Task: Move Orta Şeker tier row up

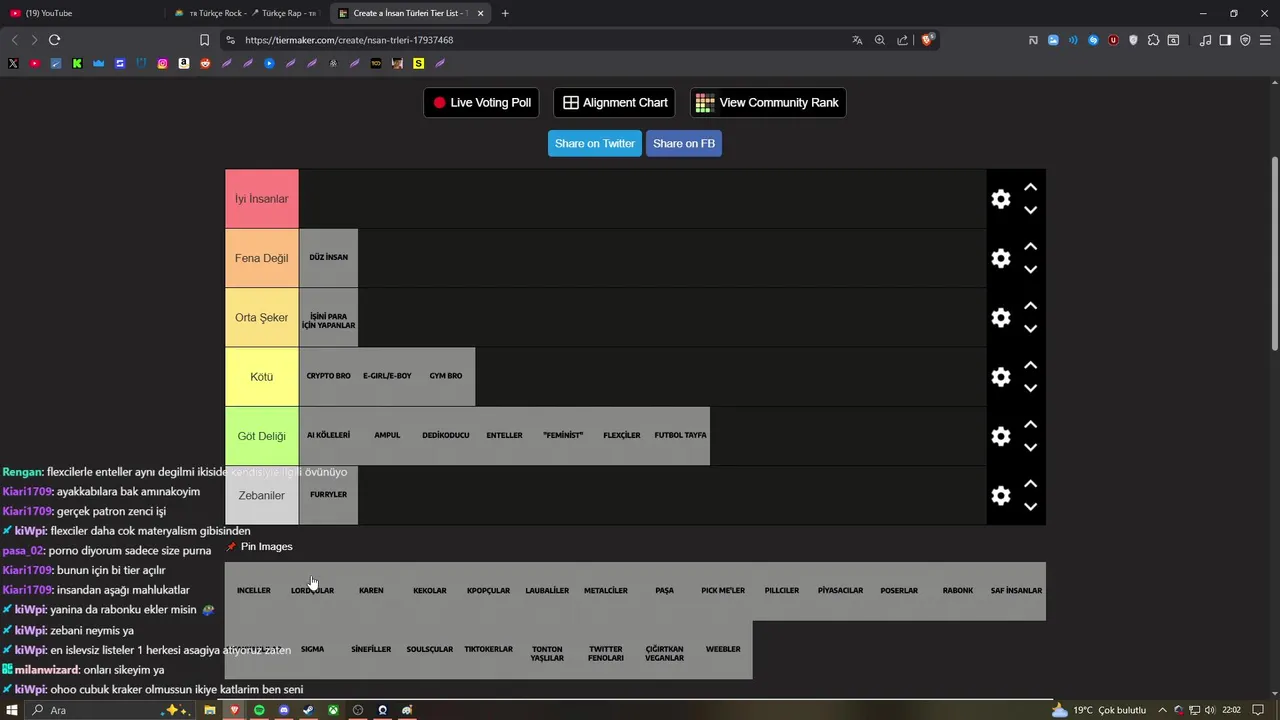Action: click(1030, 306)
